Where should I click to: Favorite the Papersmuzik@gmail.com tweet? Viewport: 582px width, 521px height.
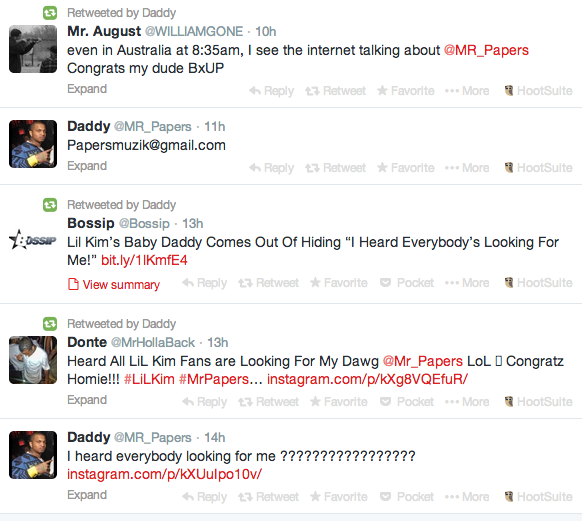[406, 168]
